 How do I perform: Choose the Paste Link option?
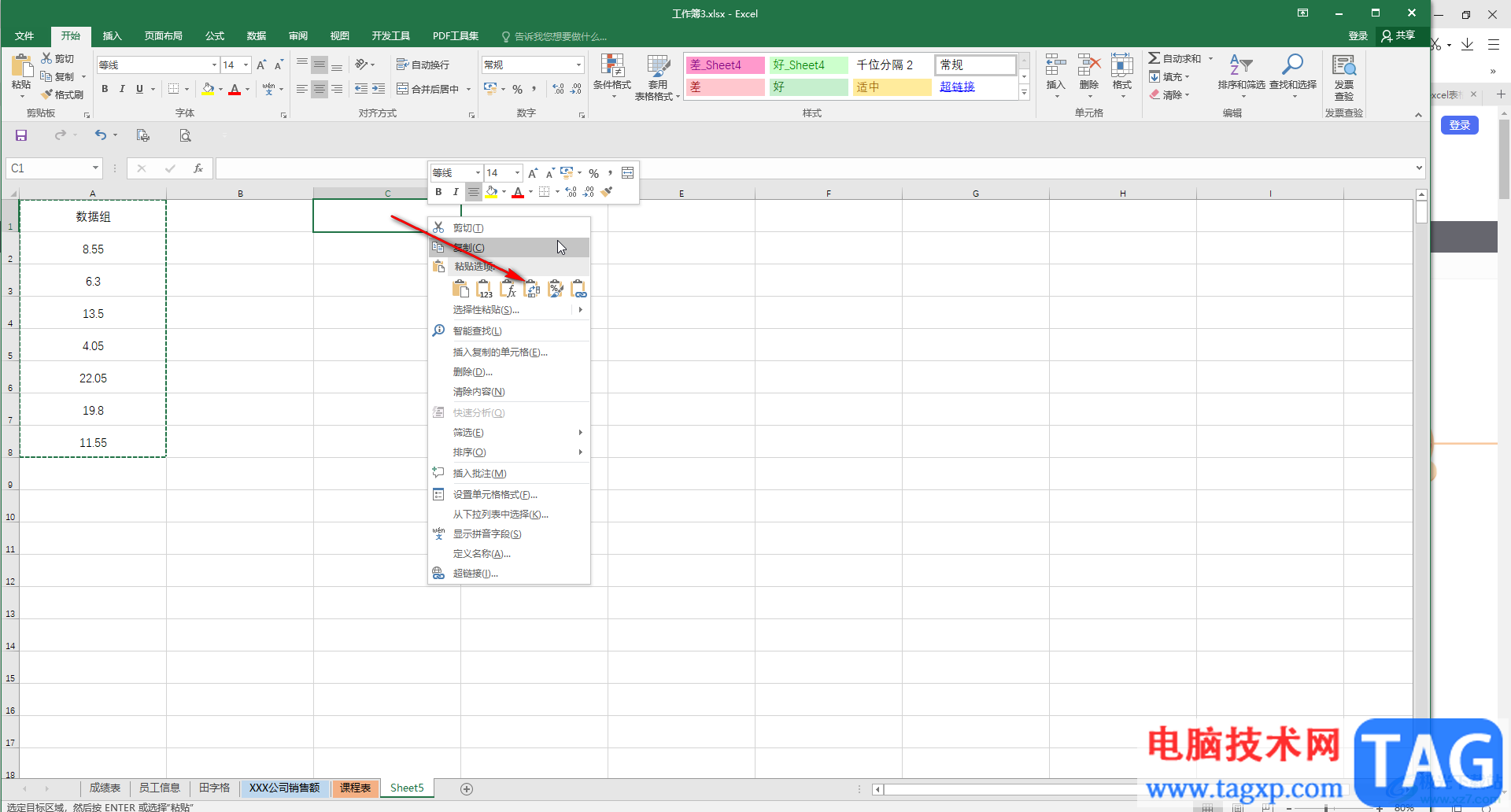(x=578, y=289)
